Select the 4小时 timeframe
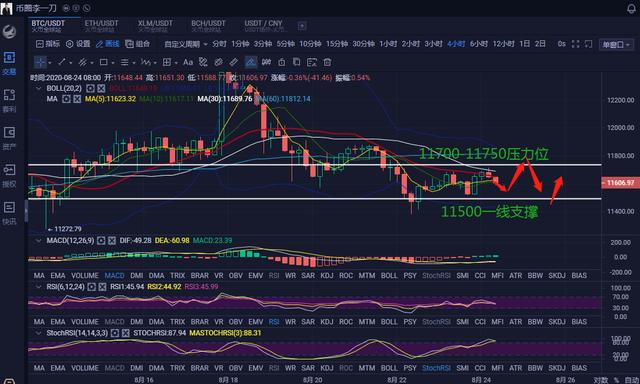The width and height of the screenshot is (640, 384). (x=456, y=44)
